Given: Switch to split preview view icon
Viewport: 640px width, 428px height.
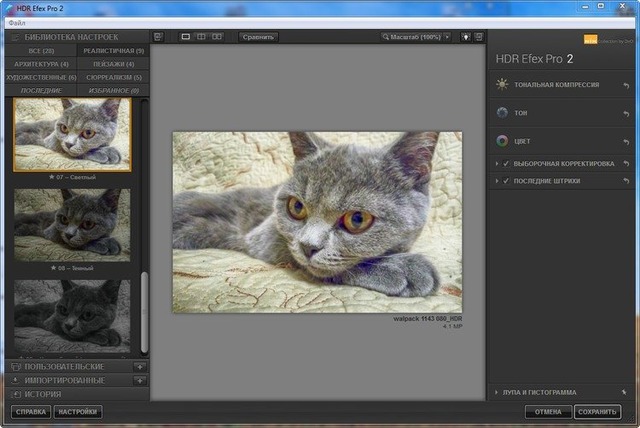Looking at the screenshot, I should coord(201,37).
